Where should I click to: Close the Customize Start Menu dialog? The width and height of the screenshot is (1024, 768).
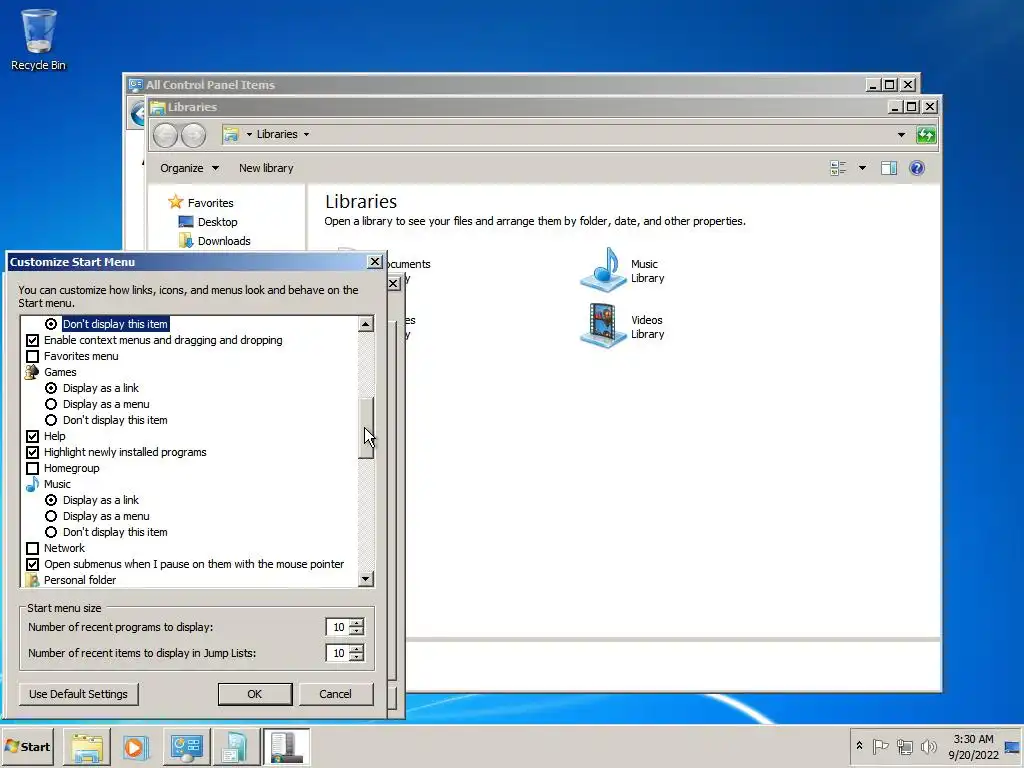coord(375,262)
